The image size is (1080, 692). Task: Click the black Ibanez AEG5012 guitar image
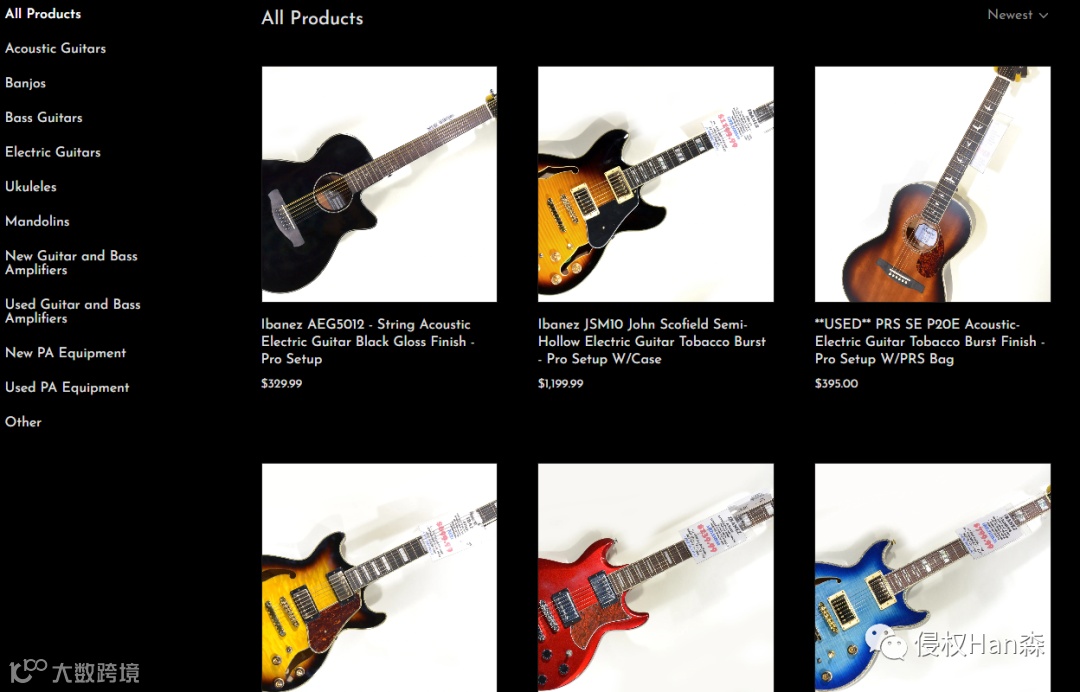[x=379, y=184]
